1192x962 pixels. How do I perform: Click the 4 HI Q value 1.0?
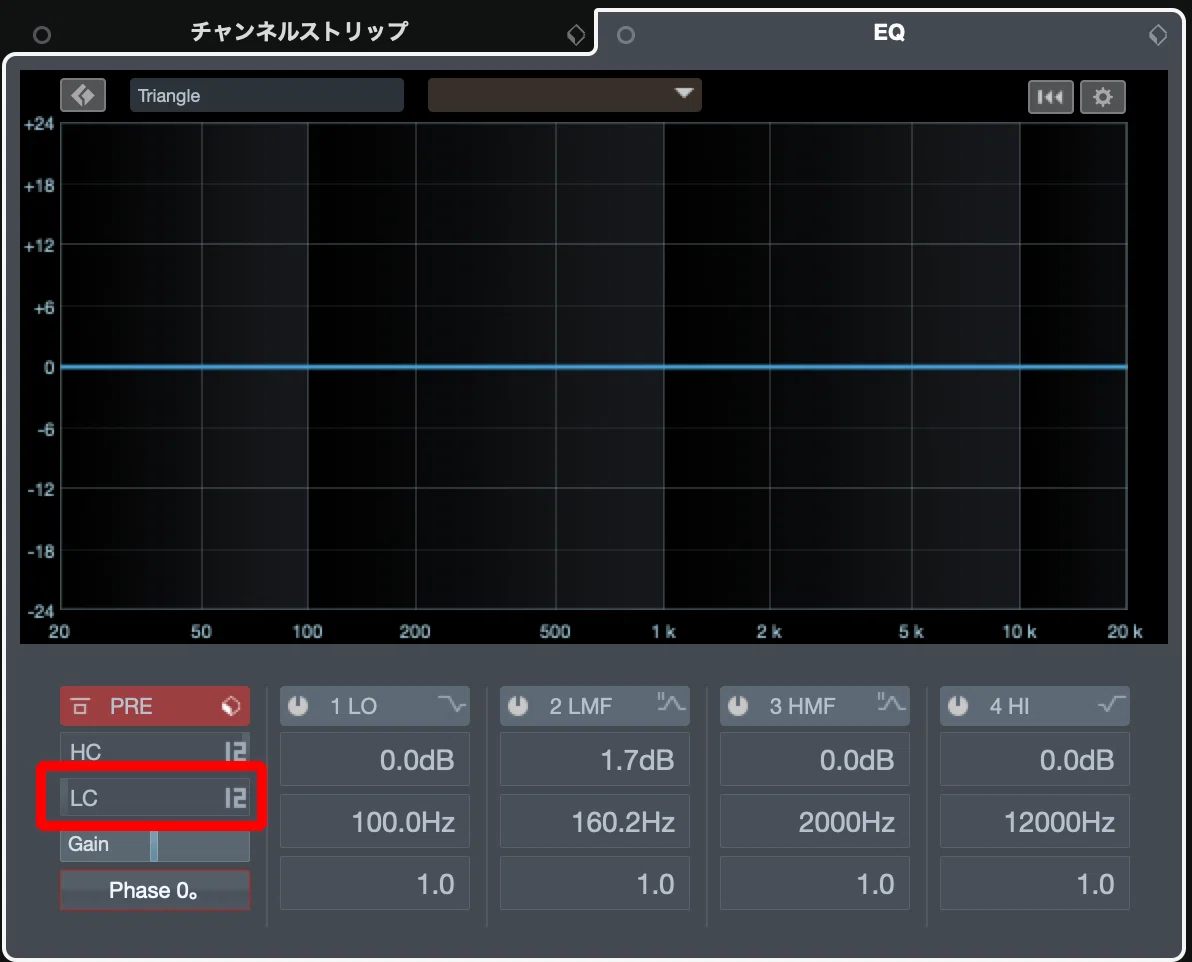(1035, 884)
